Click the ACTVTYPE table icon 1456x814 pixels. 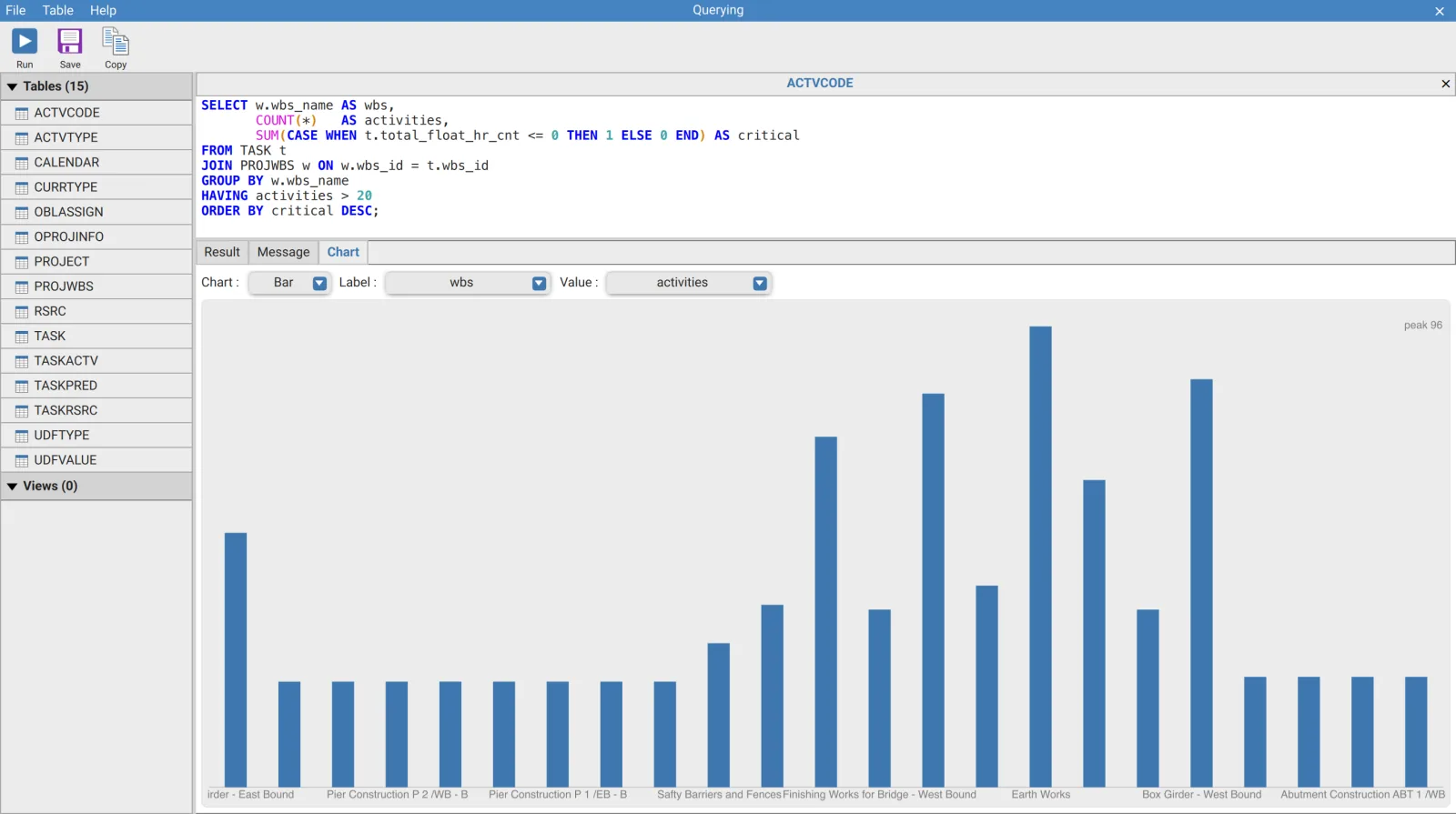click(x=22, y=138)
